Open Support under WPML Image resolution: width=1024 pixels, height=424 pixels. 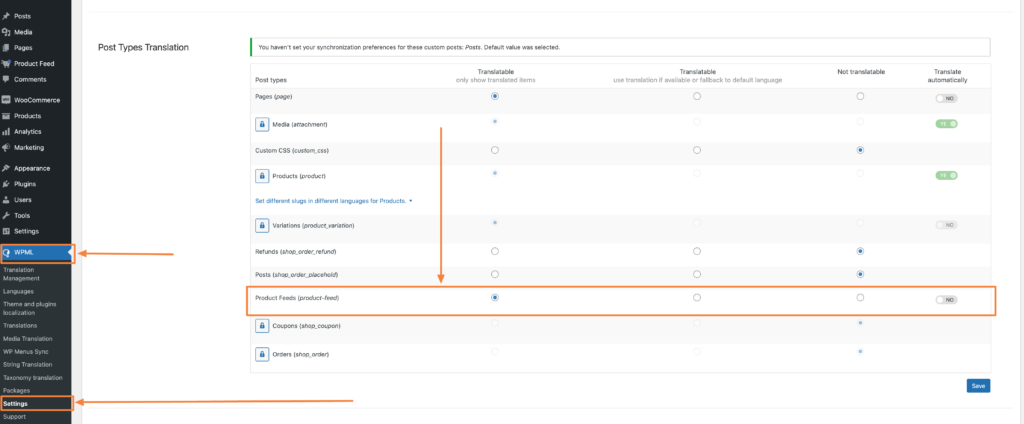(x=15, y=417)
